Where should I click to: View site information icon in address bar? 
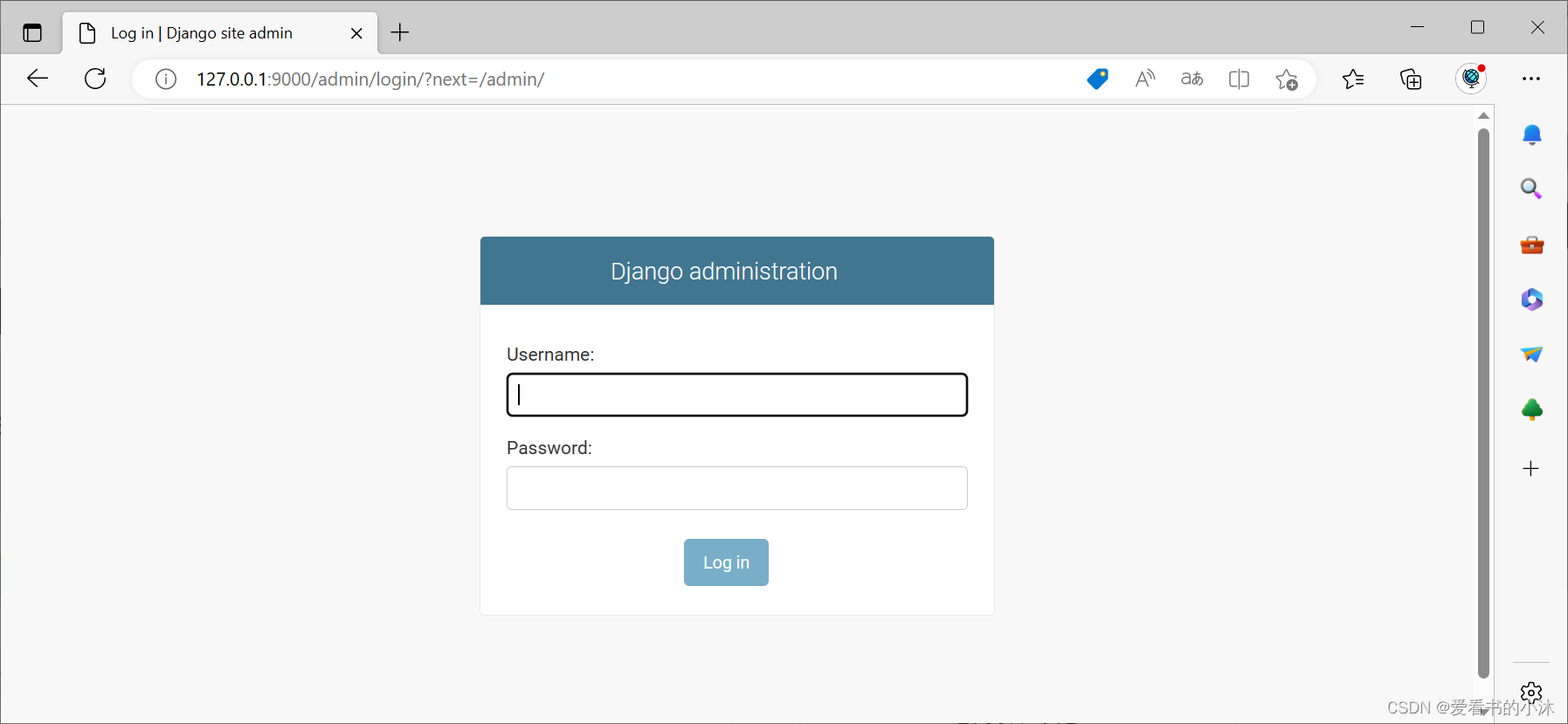coord(166,79)
